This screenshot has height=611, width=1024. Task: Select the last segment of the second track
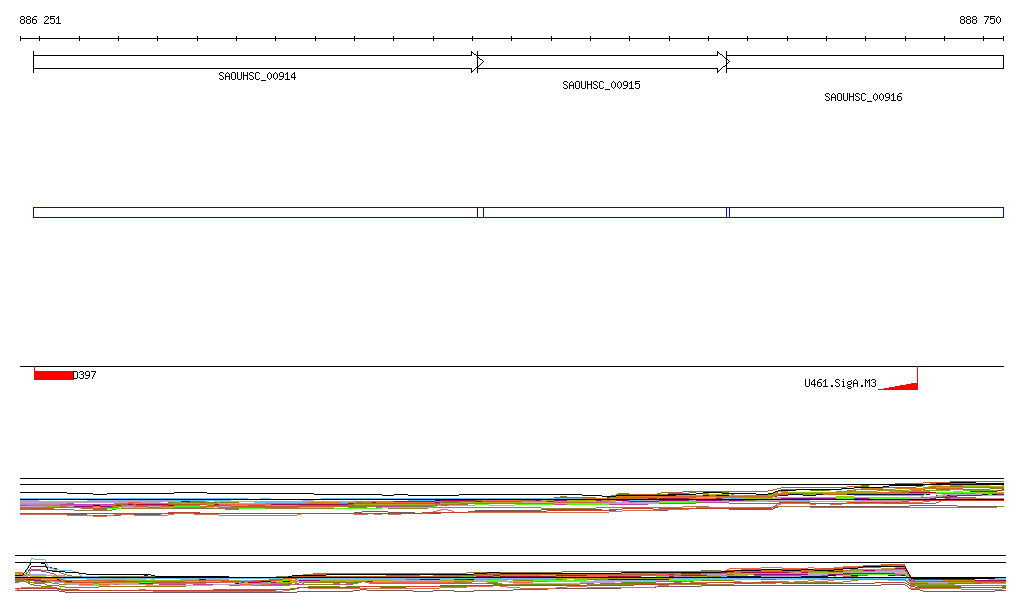866,212
